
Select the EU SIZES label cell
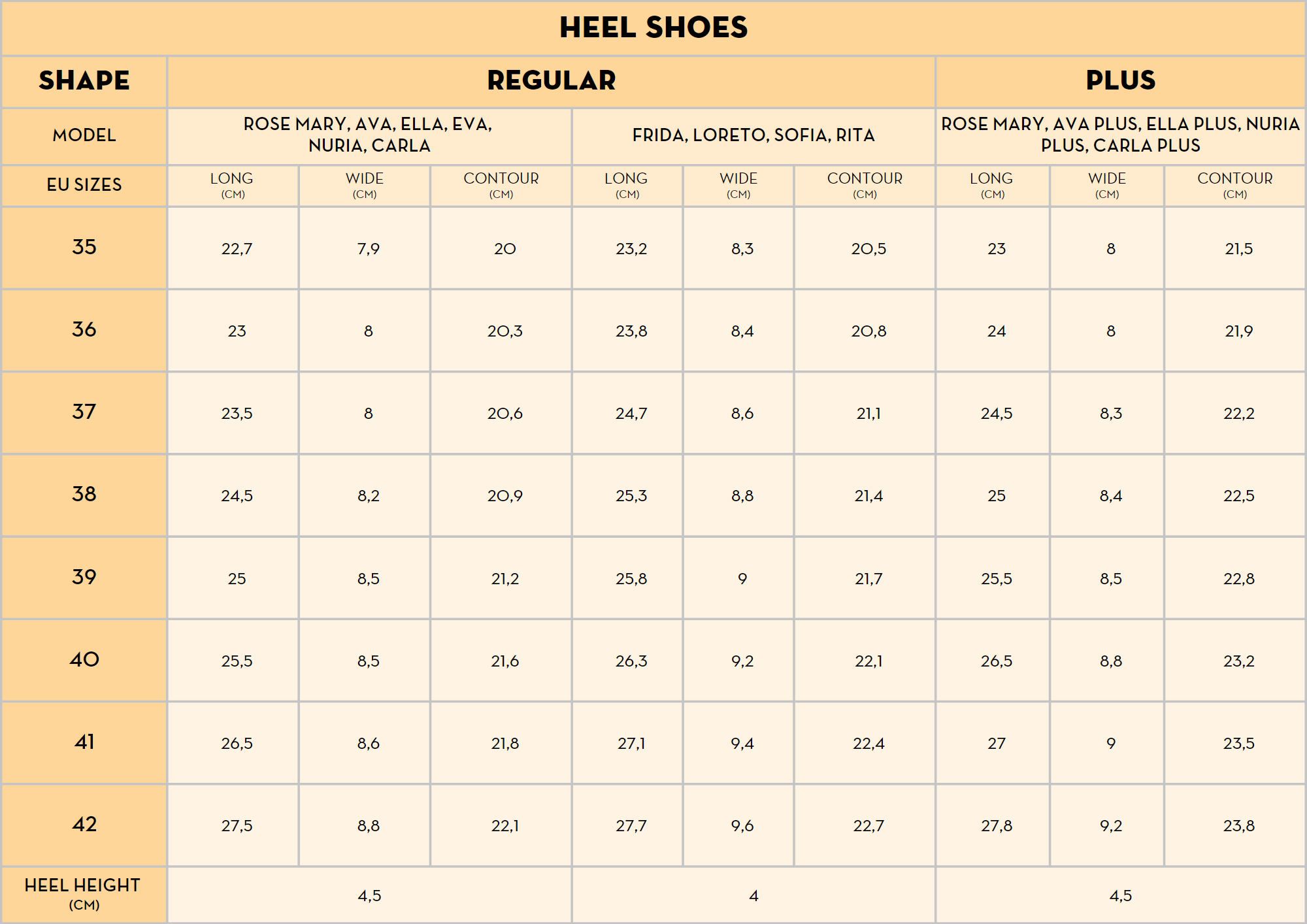84,185
